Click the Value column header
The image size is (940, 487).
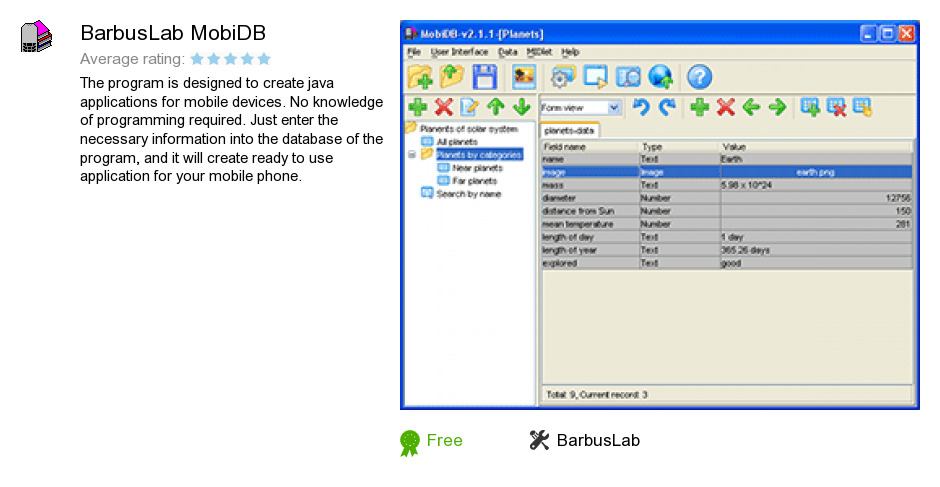click(x=816, y=147)
